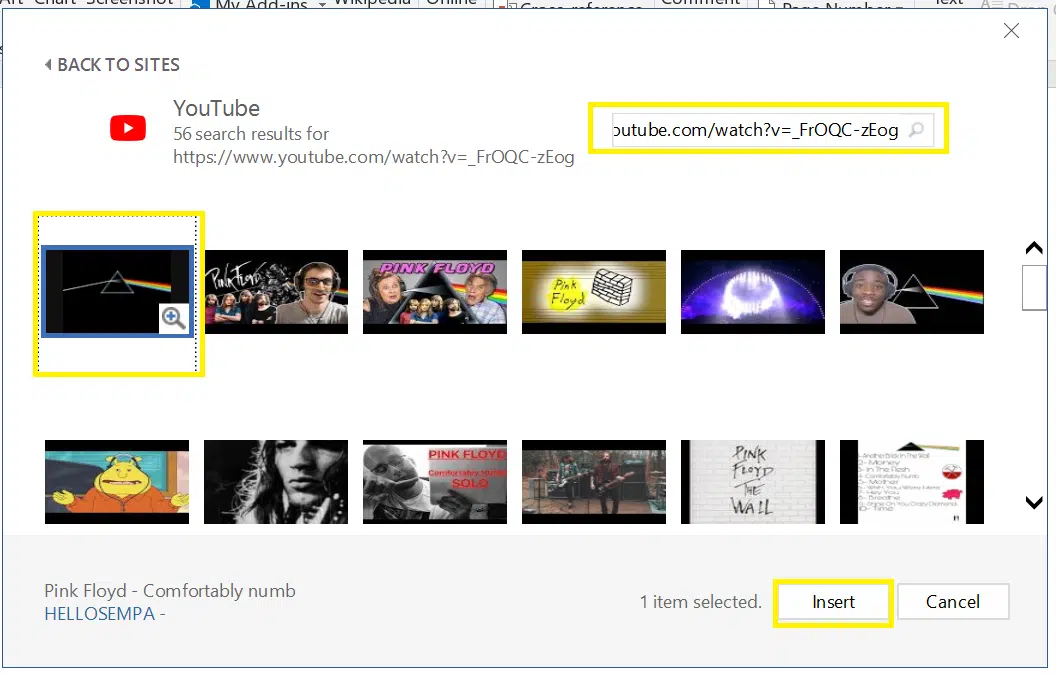
Task: Click the Insert button
Action: (x=833, y=602)
